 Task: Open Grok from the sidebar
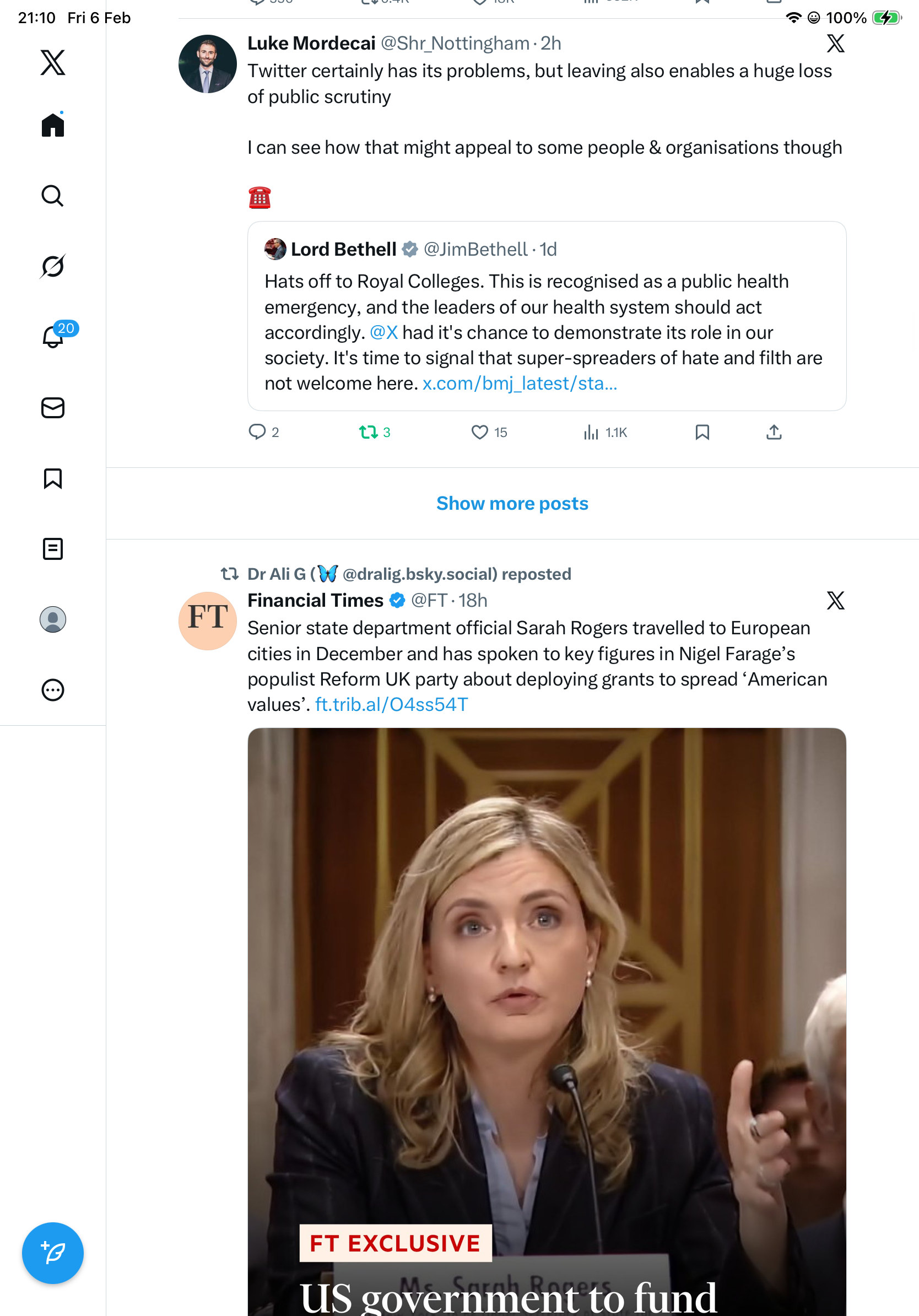(x=53, y=266)
